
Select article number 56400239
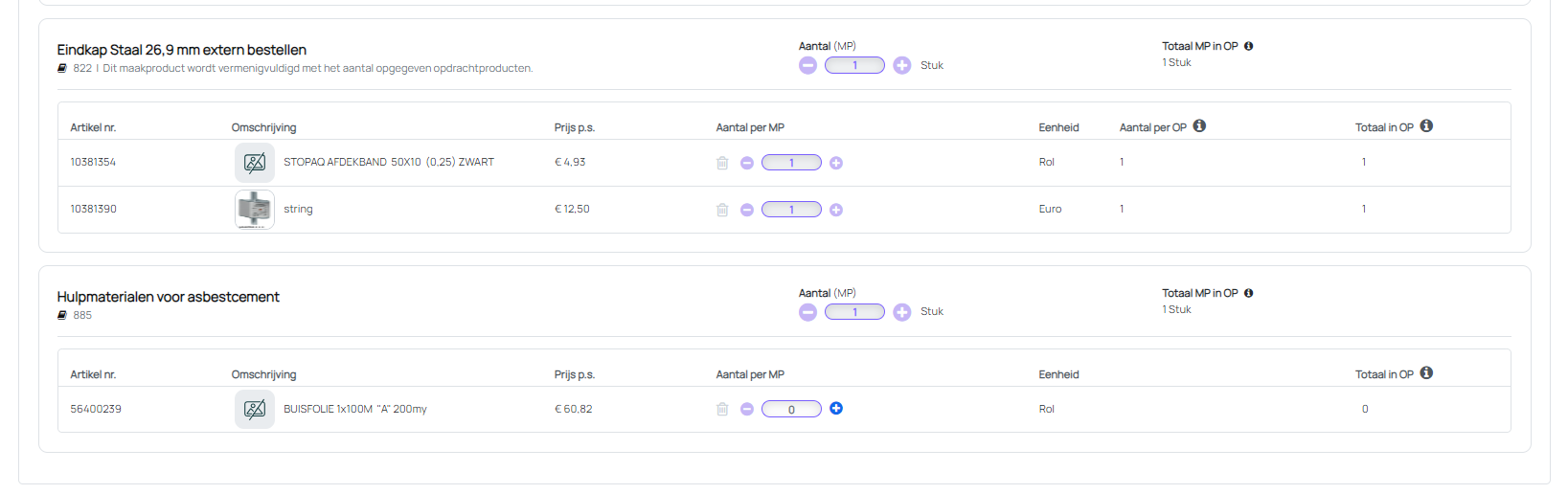coord(96,409)
